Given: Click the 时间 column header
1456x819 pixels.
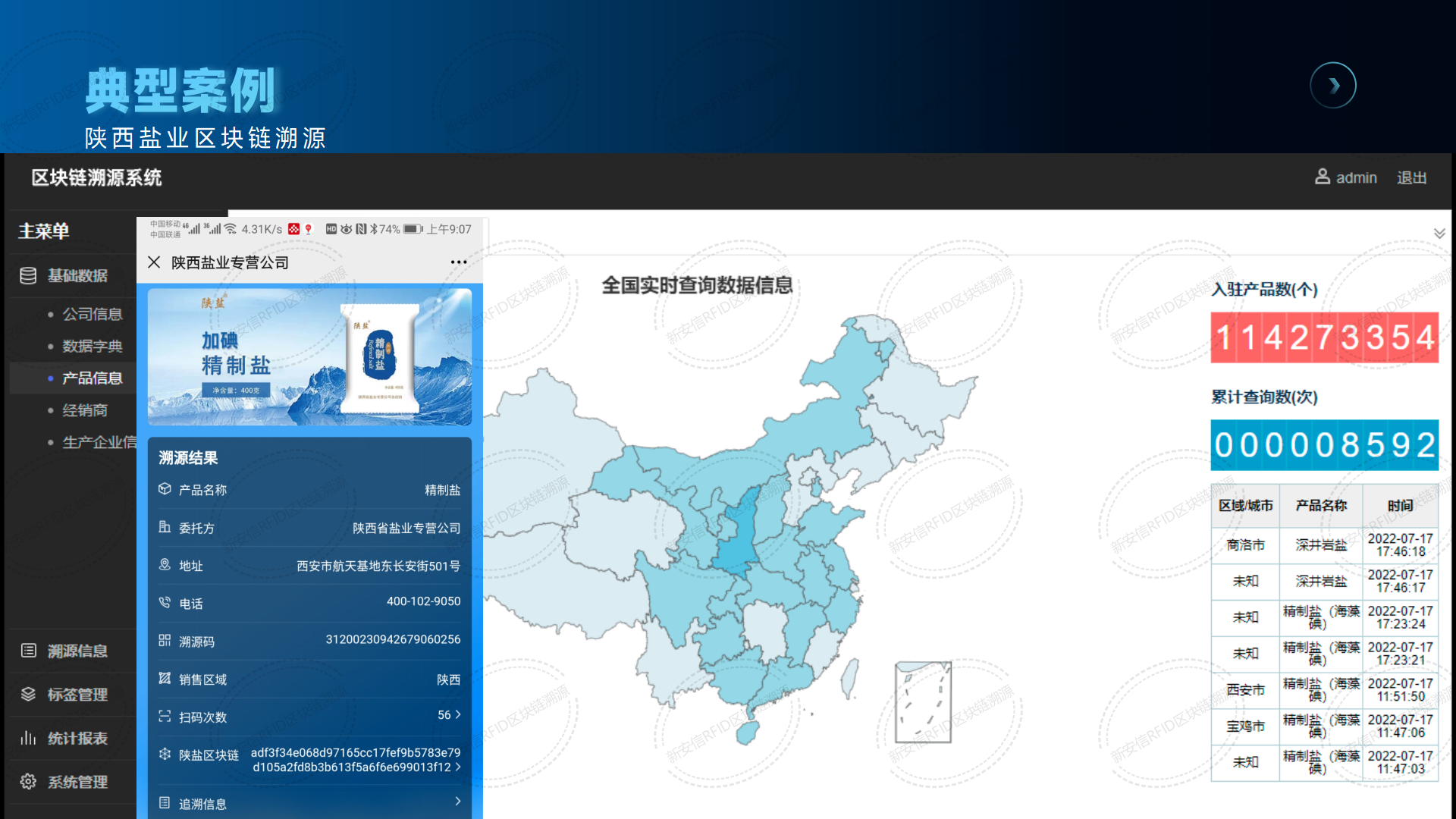Looking at the screenshot, I should point(1400,506).
